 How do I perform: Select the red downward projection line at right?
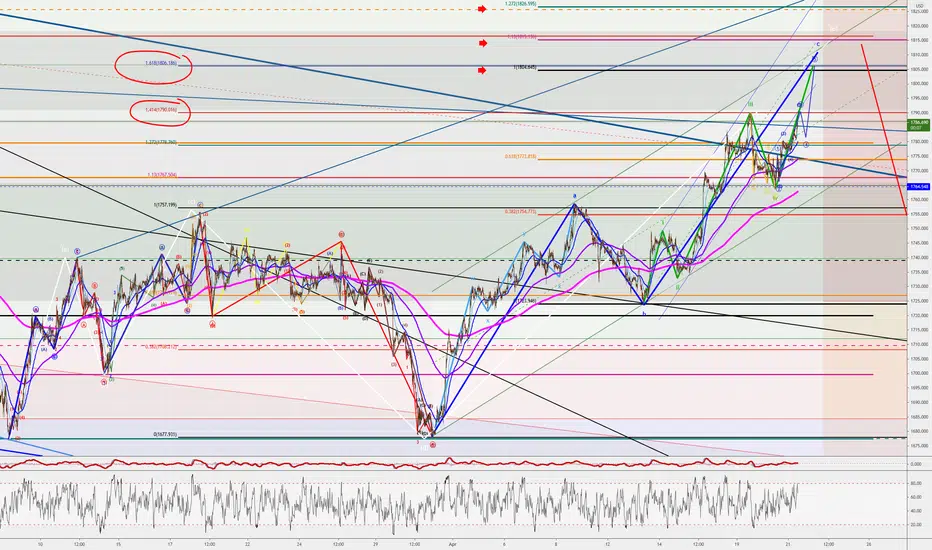[884, 129]
